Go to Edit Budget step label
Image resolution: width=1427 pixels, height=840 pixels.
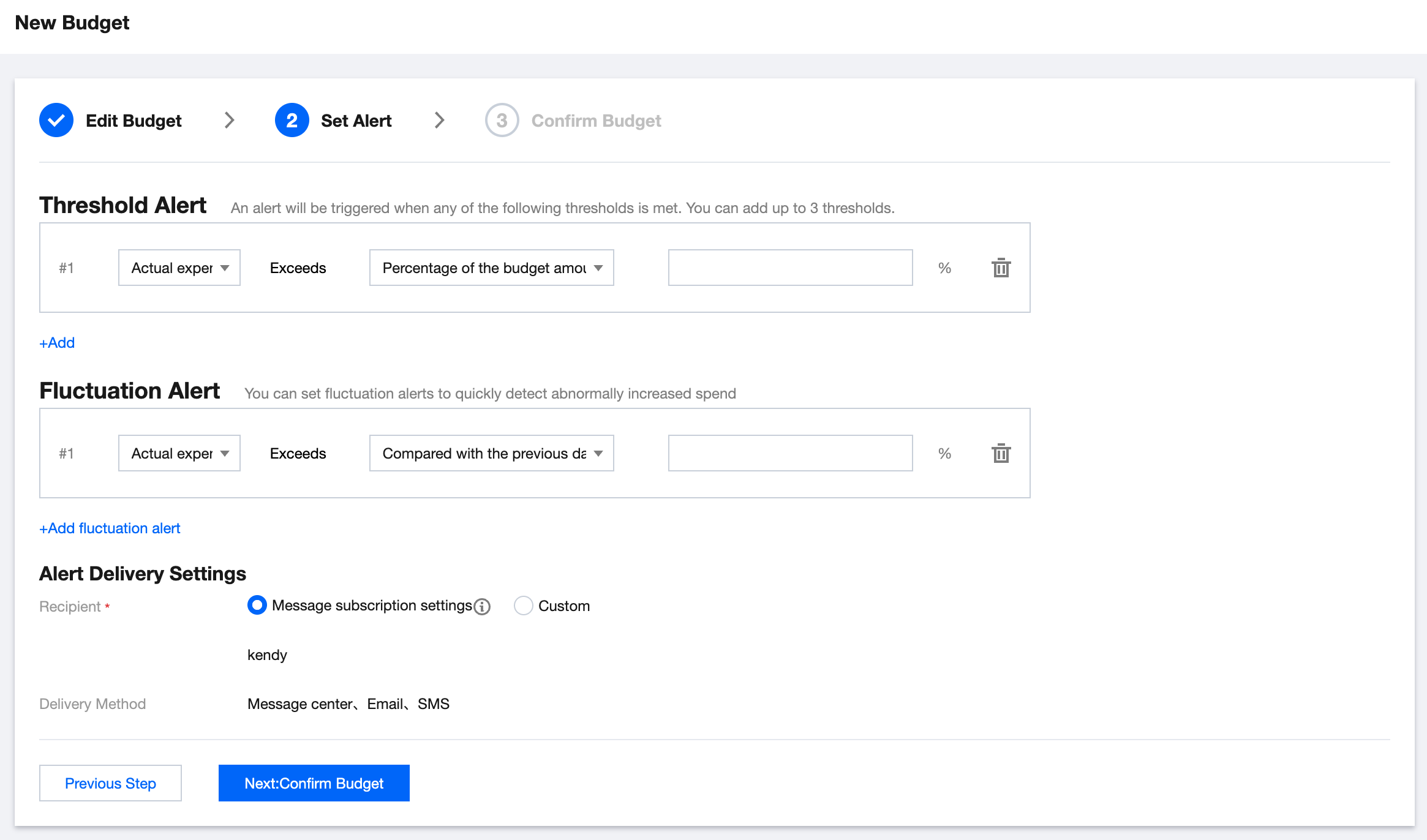tap(134, 121)
